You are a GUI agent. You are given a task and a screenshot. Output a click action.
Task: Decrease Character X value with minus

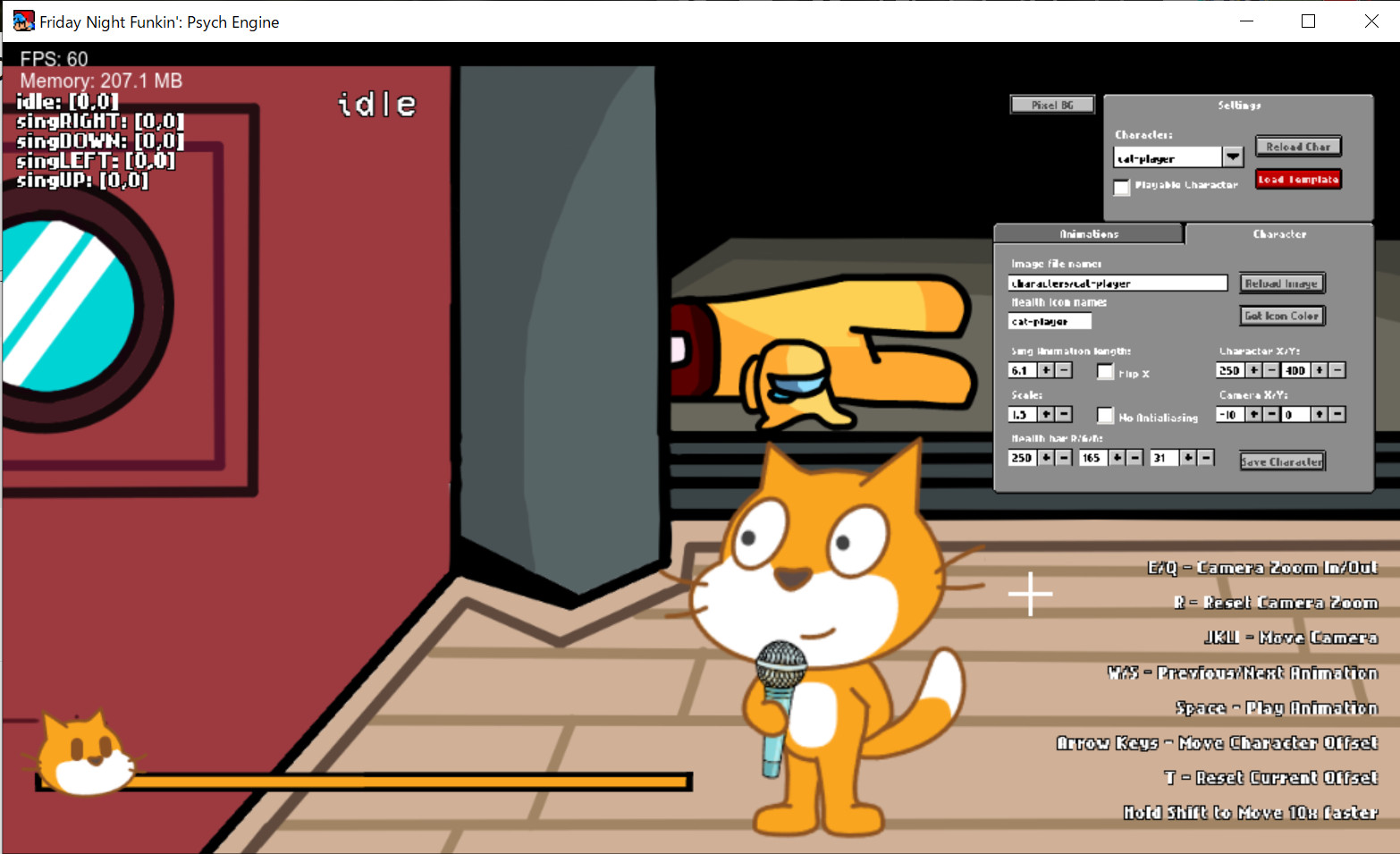pyautogui.click(x=1271, y=370)
